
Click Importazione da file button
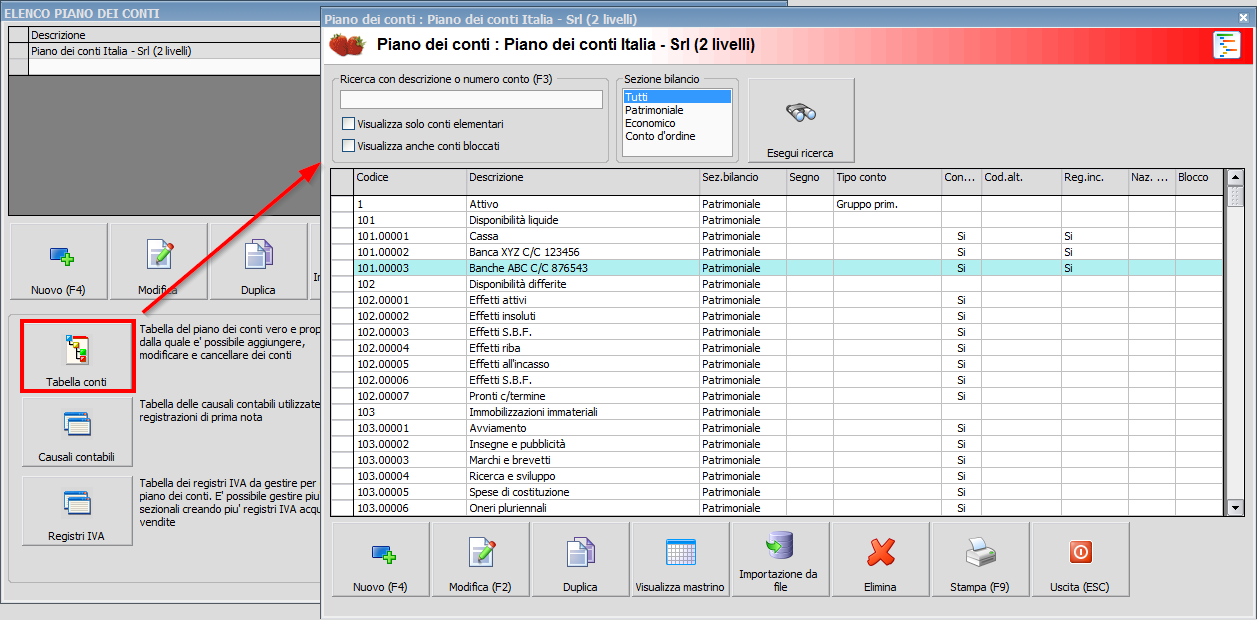click(780, 560)
